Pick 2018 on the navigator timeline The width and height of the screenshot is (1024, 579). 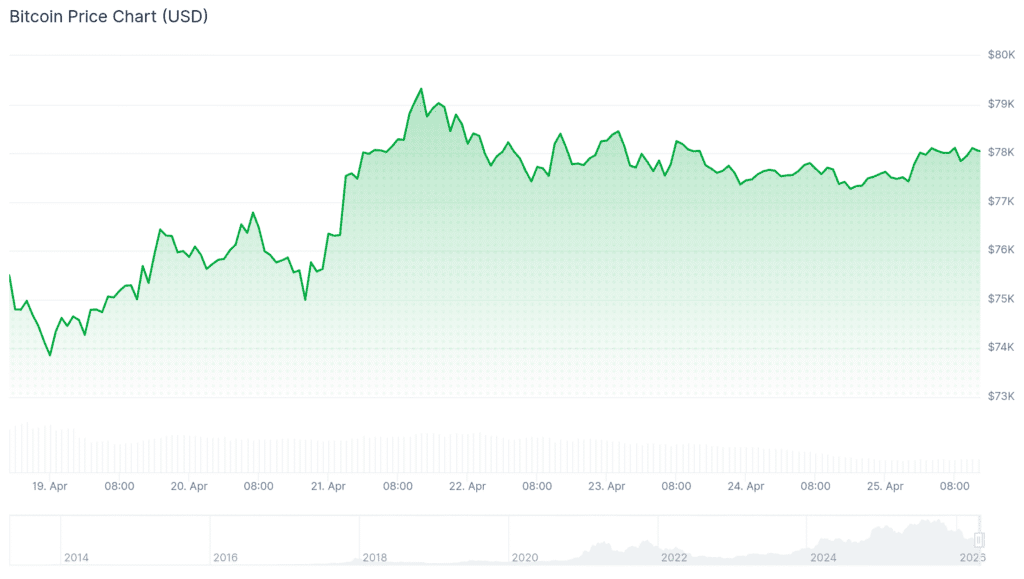click(375, 557)
